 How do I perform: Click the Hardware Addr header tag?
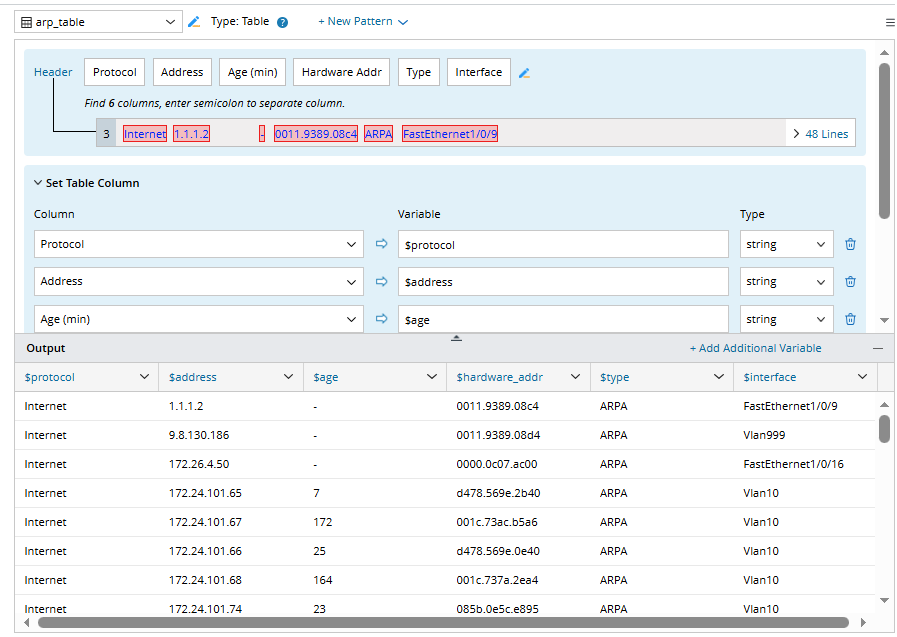[x=341, y=72]
